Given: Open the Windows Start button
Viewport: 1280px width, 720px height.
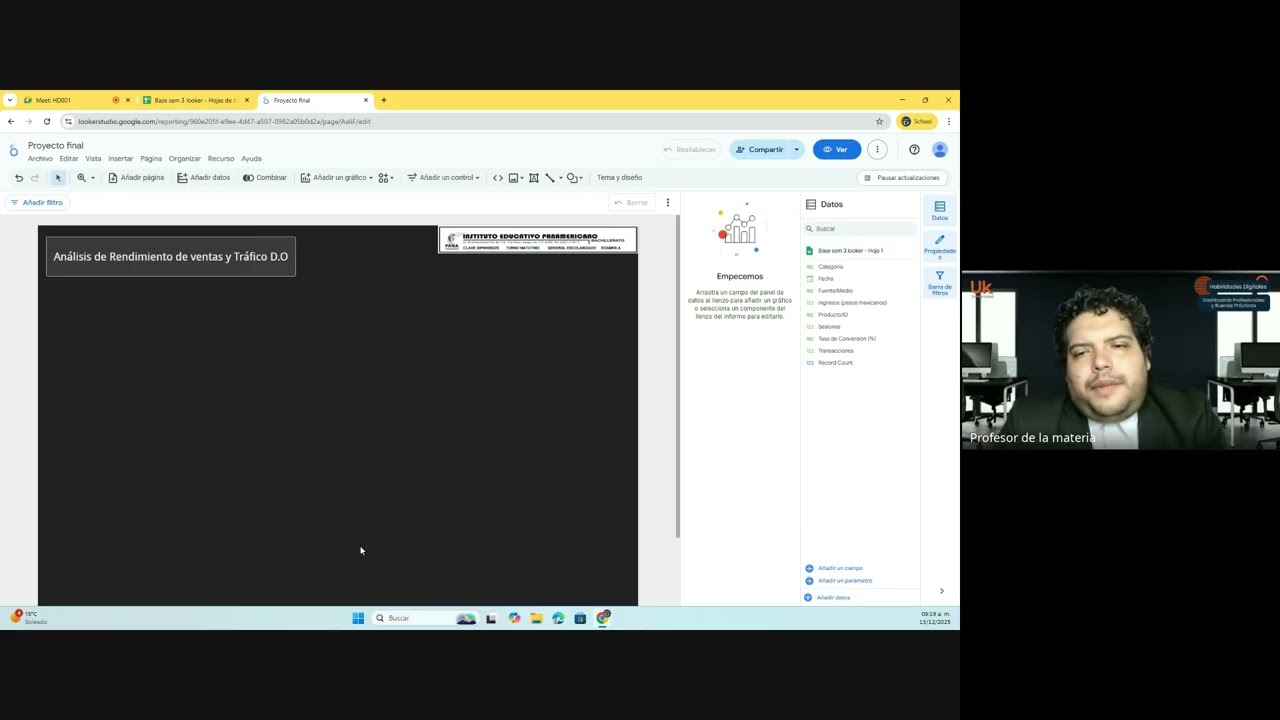Looking at the screenshot, I should tap(358, 618).
